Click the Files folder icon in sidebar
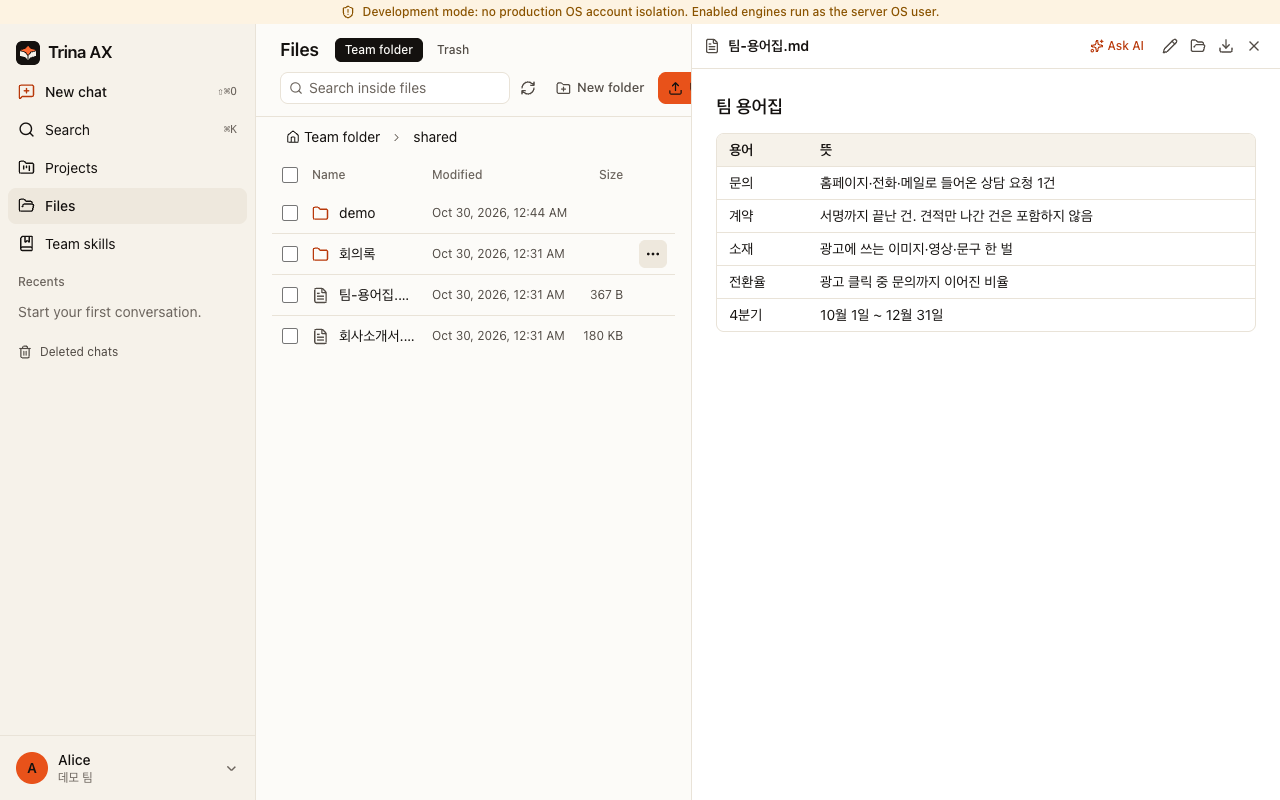 click(27, 206)
